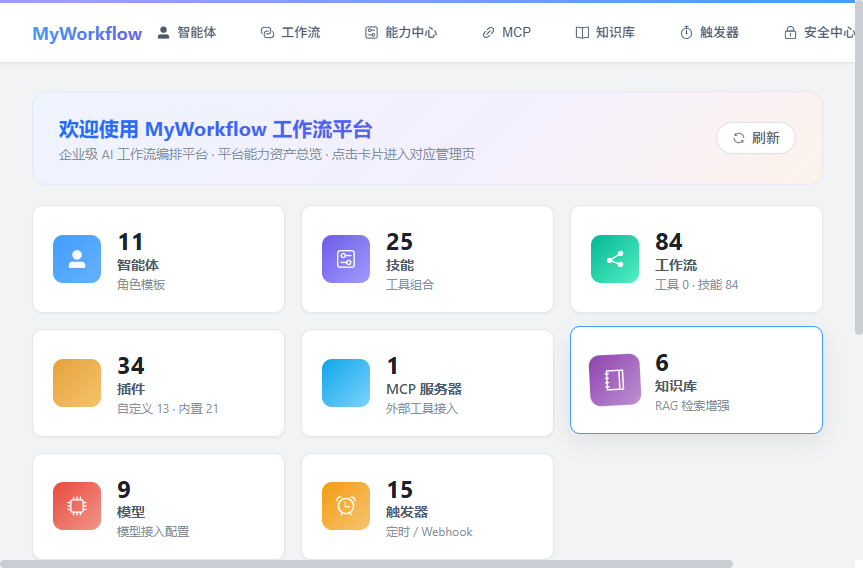This screenshot has height=568, width=863.
Task: Click the 刷新 refresh button
Action: click(x=756, y=138)
